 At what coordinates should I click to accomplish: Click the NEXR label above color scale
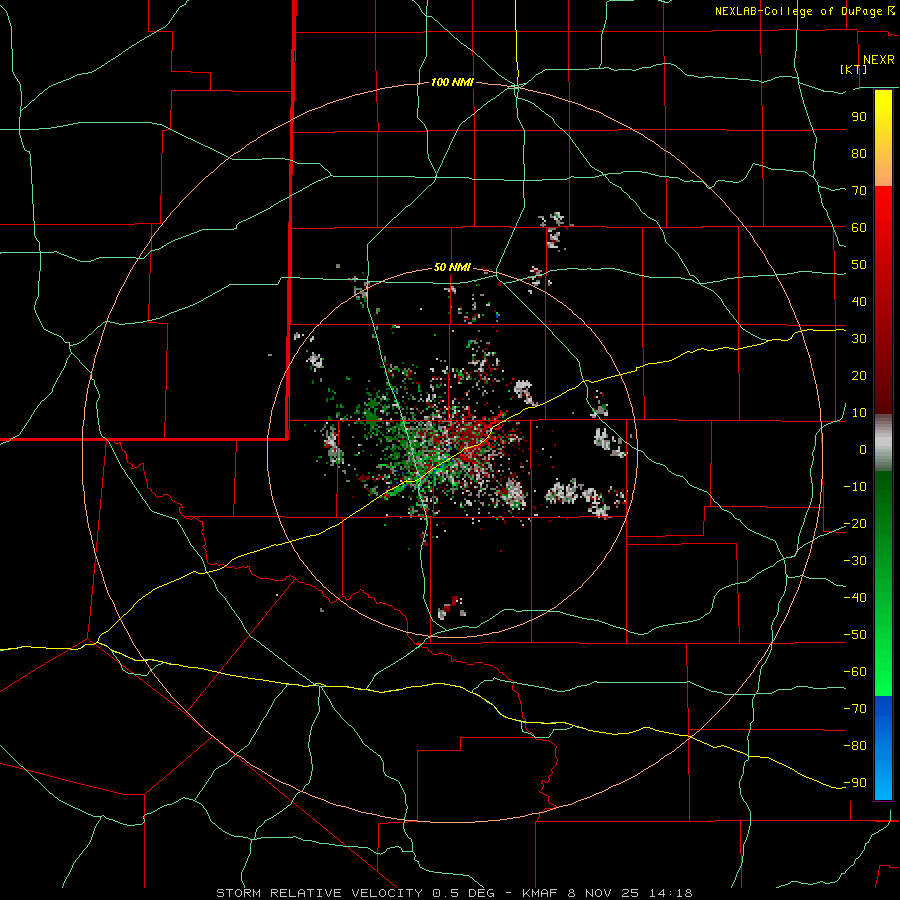[878, 60]
